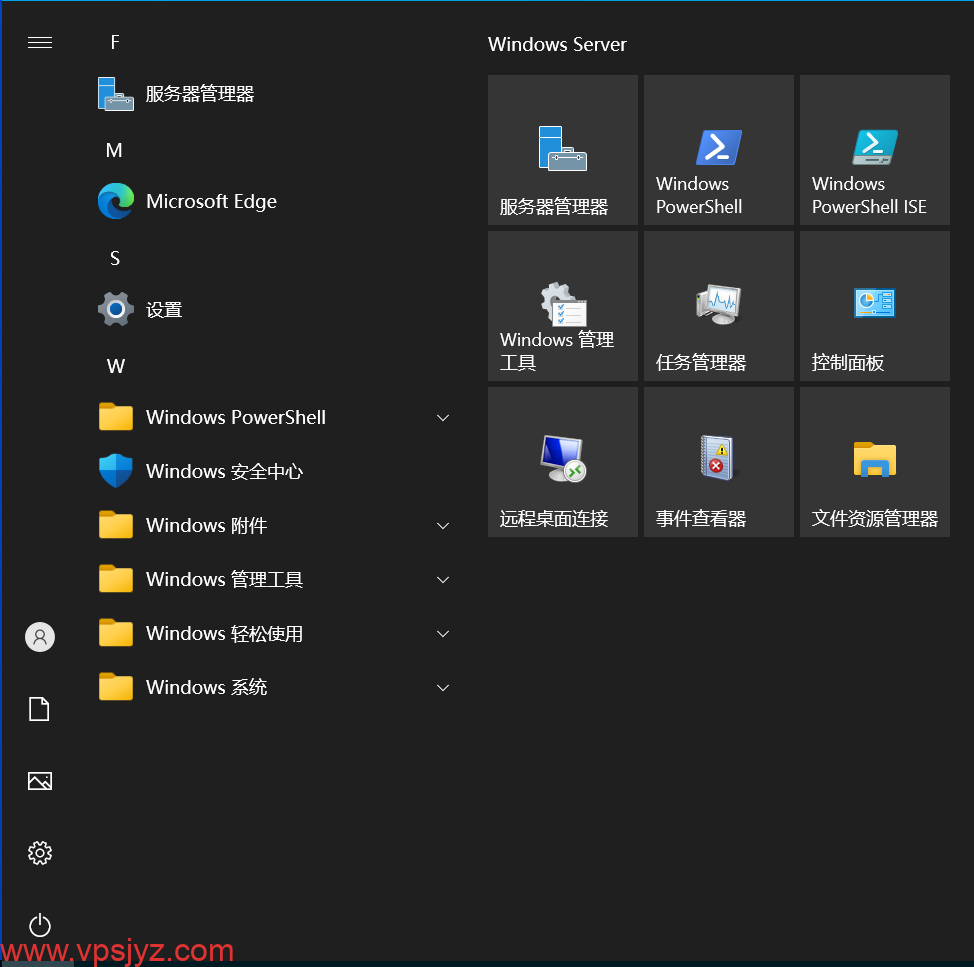Open the Documents icon in the left rail
974x967 pixels.
click(x=40, y=709)
